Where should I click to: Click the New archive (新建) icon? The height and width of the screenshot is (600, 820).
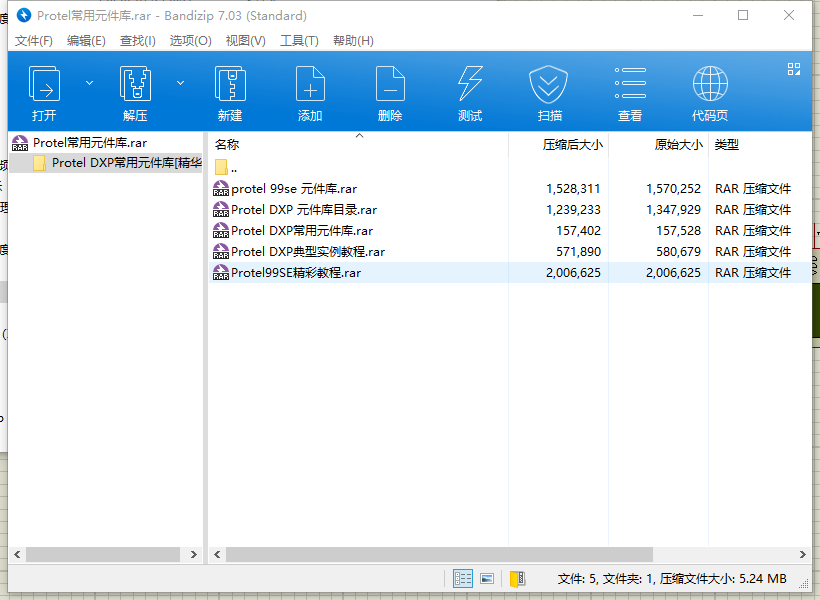point(230,84)
